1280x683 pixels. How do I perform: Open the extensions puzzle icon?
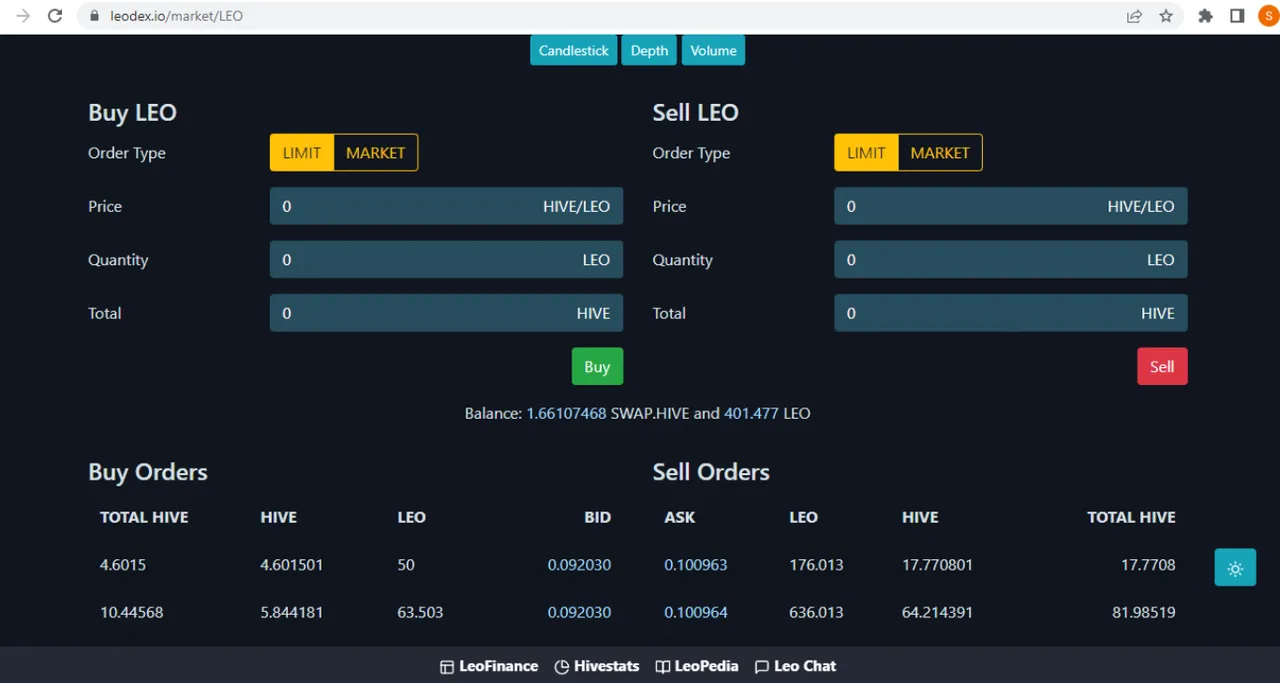pos(1206,16)
